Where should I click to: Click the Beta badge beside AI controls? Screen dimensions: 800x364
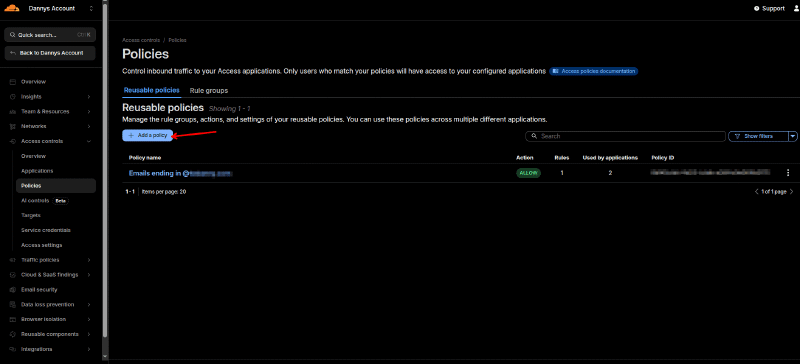(x=61, y=201)
